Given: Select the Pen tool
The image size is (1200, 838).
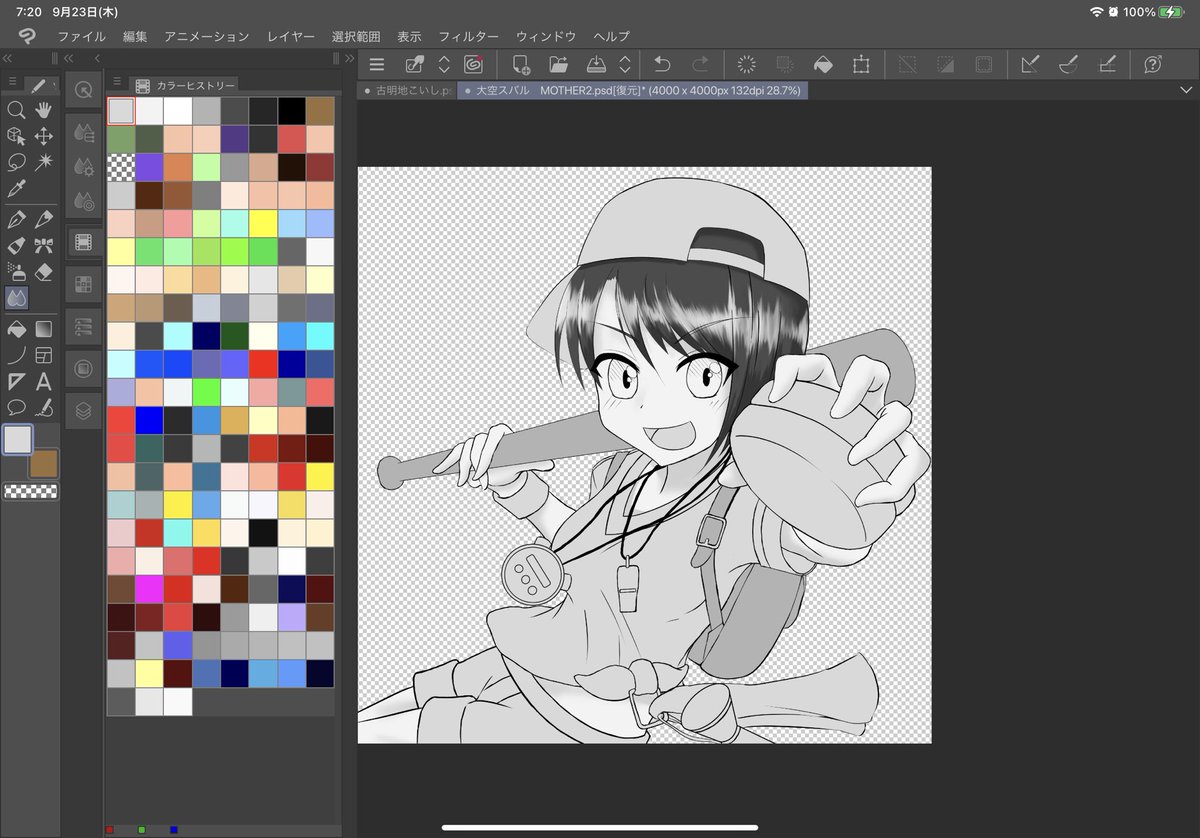Looking at the screenshot, I should click(x=16, y=219).
